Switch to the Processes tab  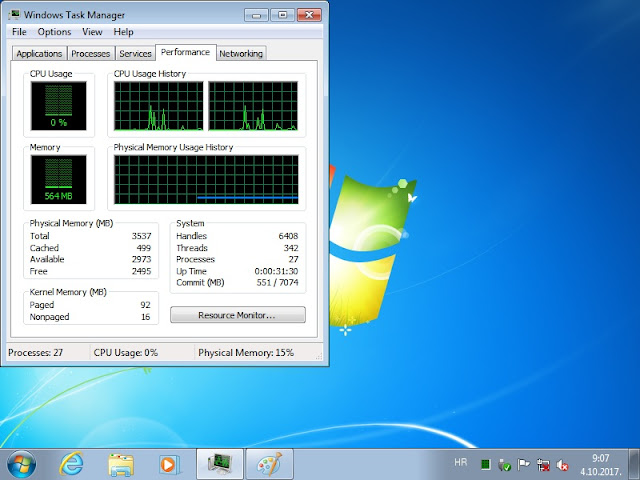91,53
